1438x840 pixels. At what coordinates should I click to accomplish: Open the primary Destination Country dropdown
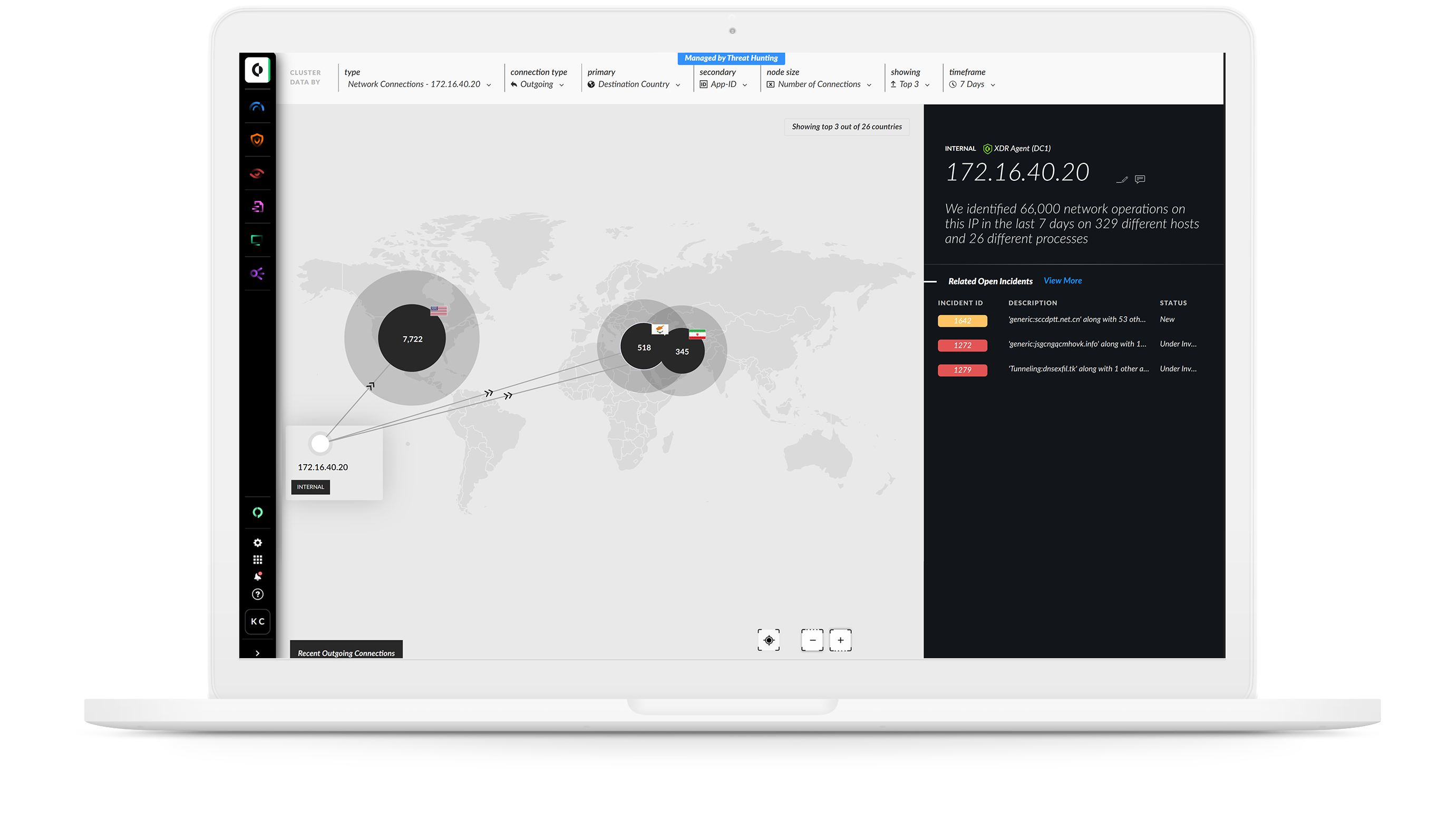(x=634, y=84)
